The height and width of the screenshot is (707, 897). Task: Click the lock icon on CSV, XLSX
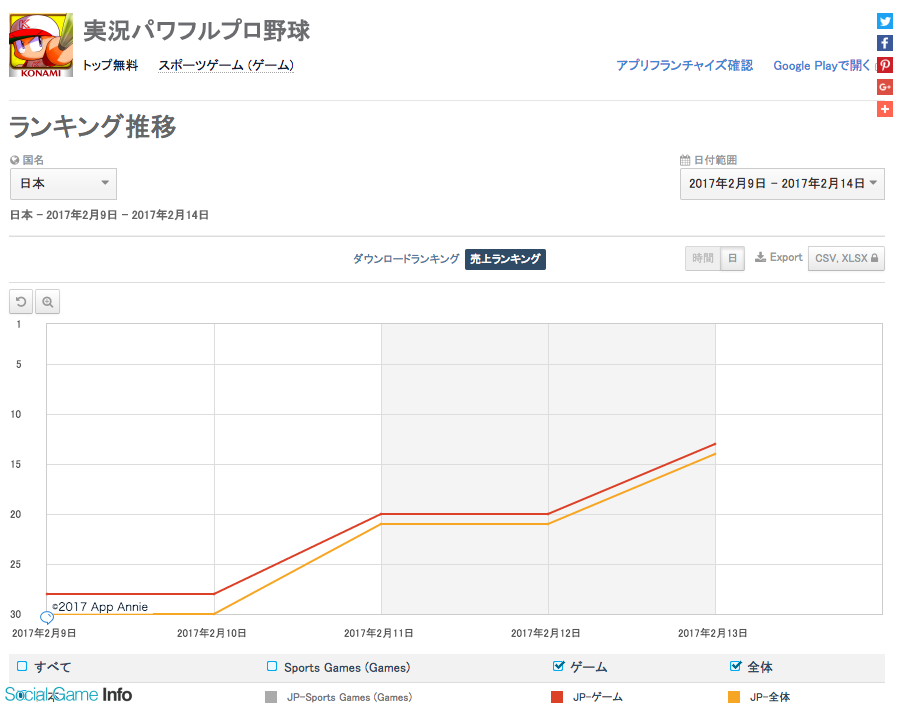tap(874, 258)
